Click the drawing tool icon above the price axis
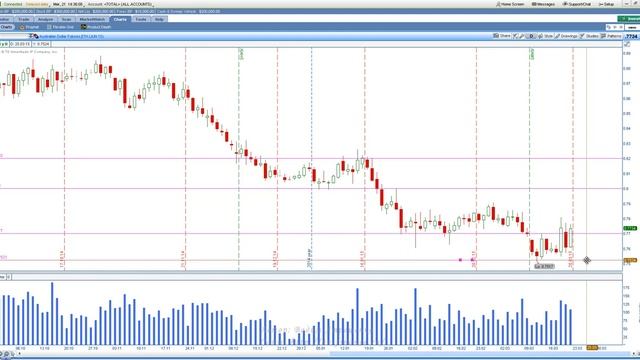Image resolution: width=640 pixels, height=360 pixels. coord(627,44)
